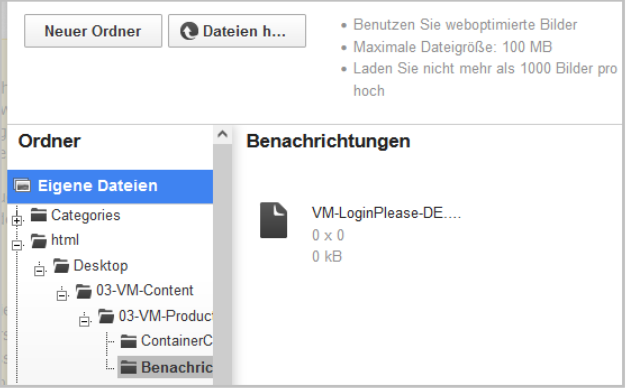This screenshot has height=389, width=626.
Task: Select the highlighted Benachric folder
Action: coord(165,367)
